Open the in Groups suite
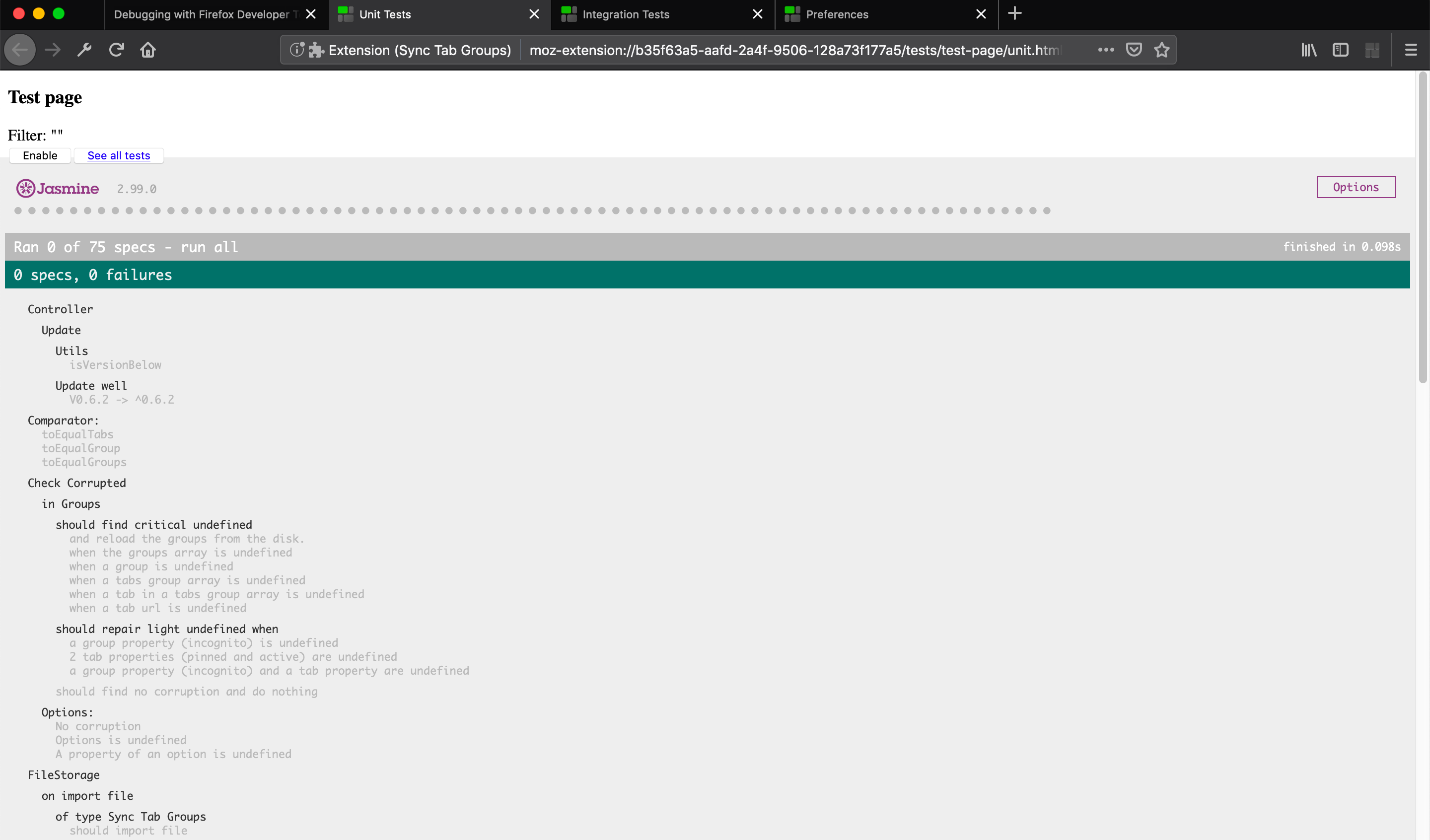This screenshot has width=1430, height=840. pyautogui.click(x=71, y=504)
